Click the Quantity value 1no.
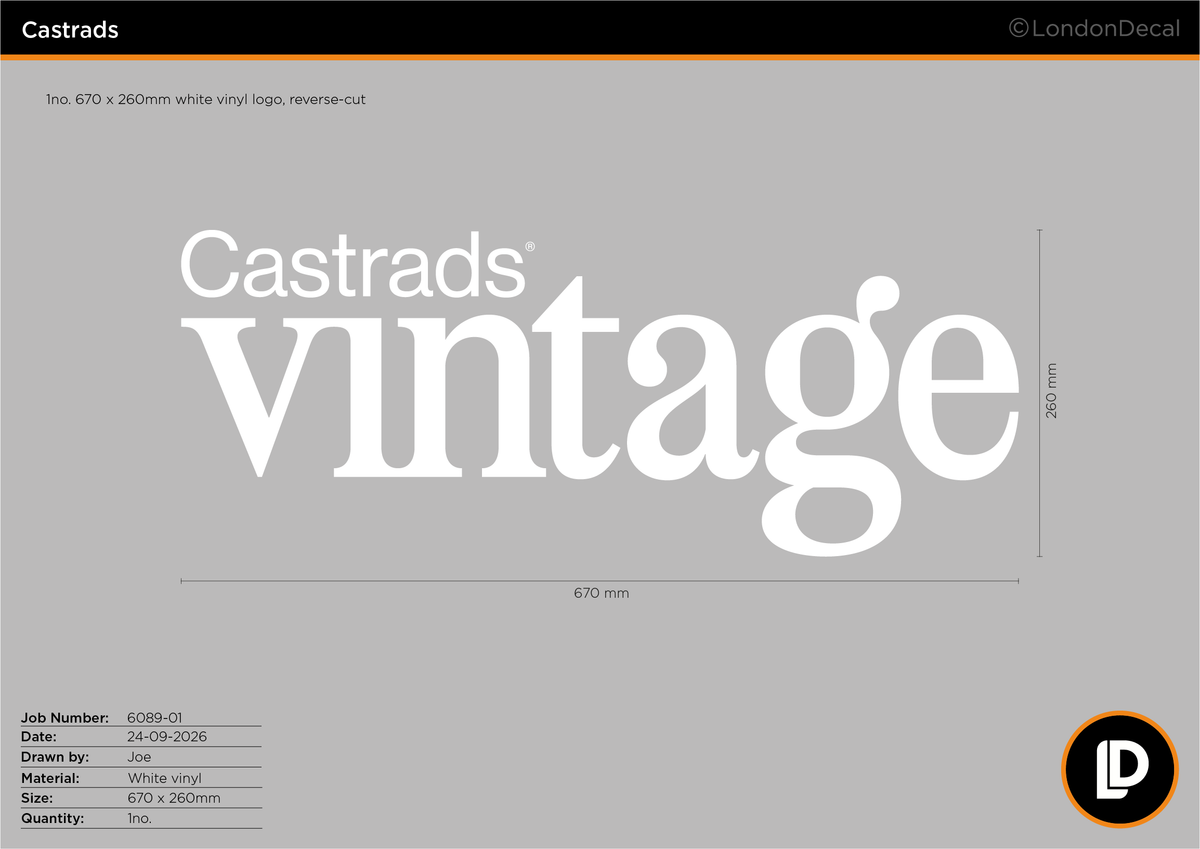The height and width of the screenshot is (849, 1200). [140, 818]
